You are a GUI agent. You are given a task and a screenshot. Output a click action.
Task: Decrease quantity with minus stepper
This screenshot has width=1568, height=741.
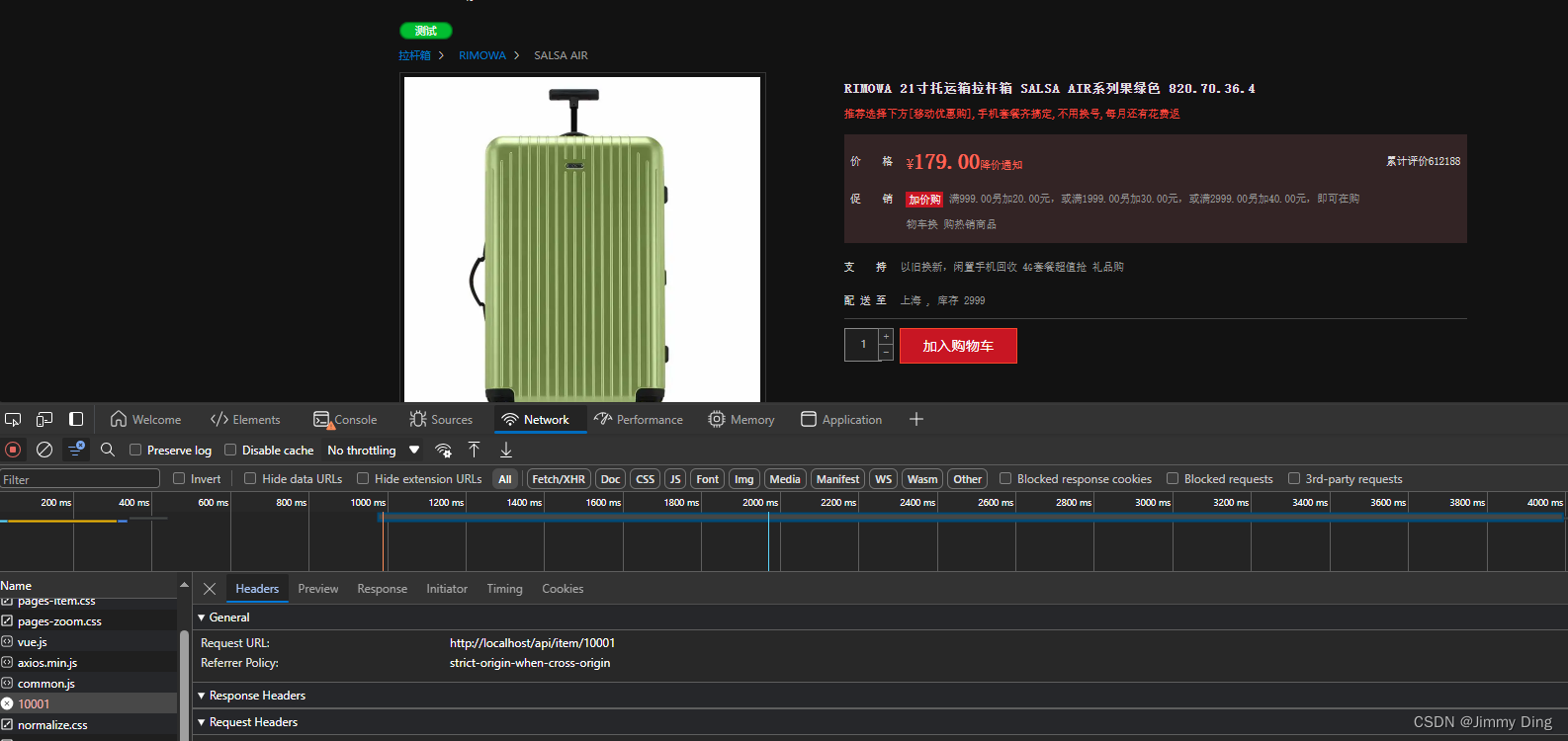(x=886, y=353)
